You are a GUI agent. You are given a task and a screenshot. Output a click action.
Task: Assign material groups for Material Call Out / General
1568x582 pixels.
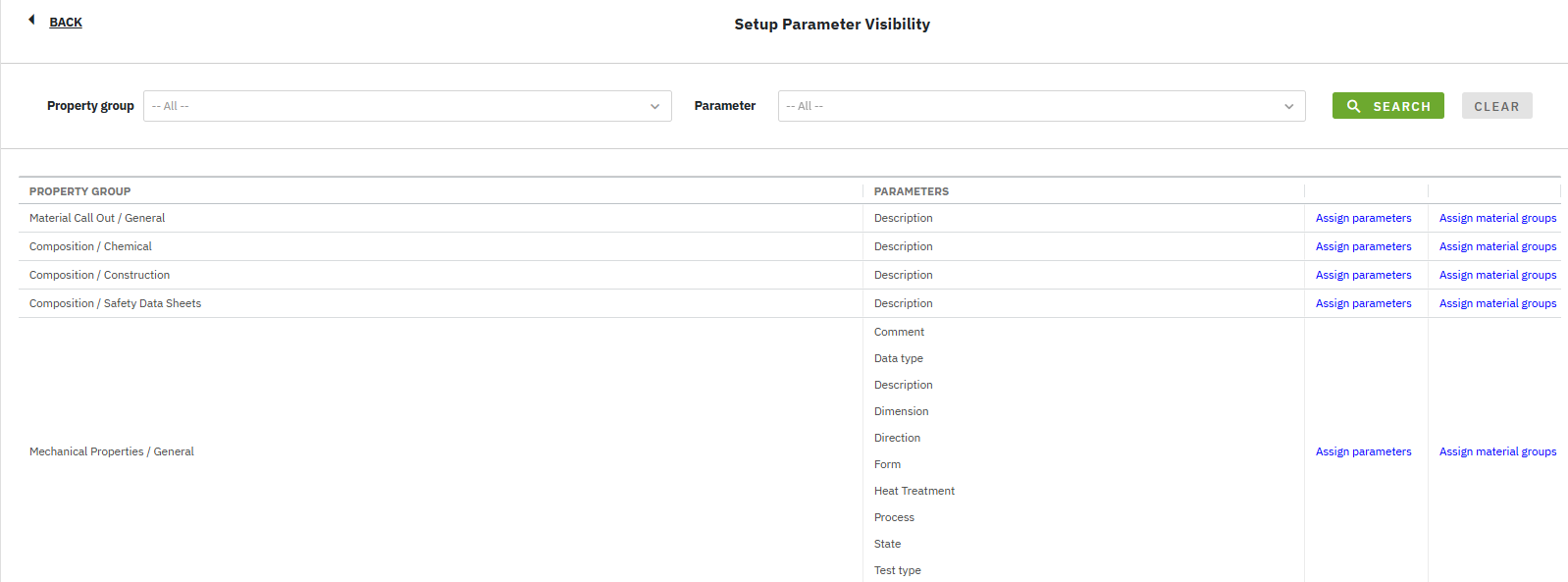pos(1497,218)
